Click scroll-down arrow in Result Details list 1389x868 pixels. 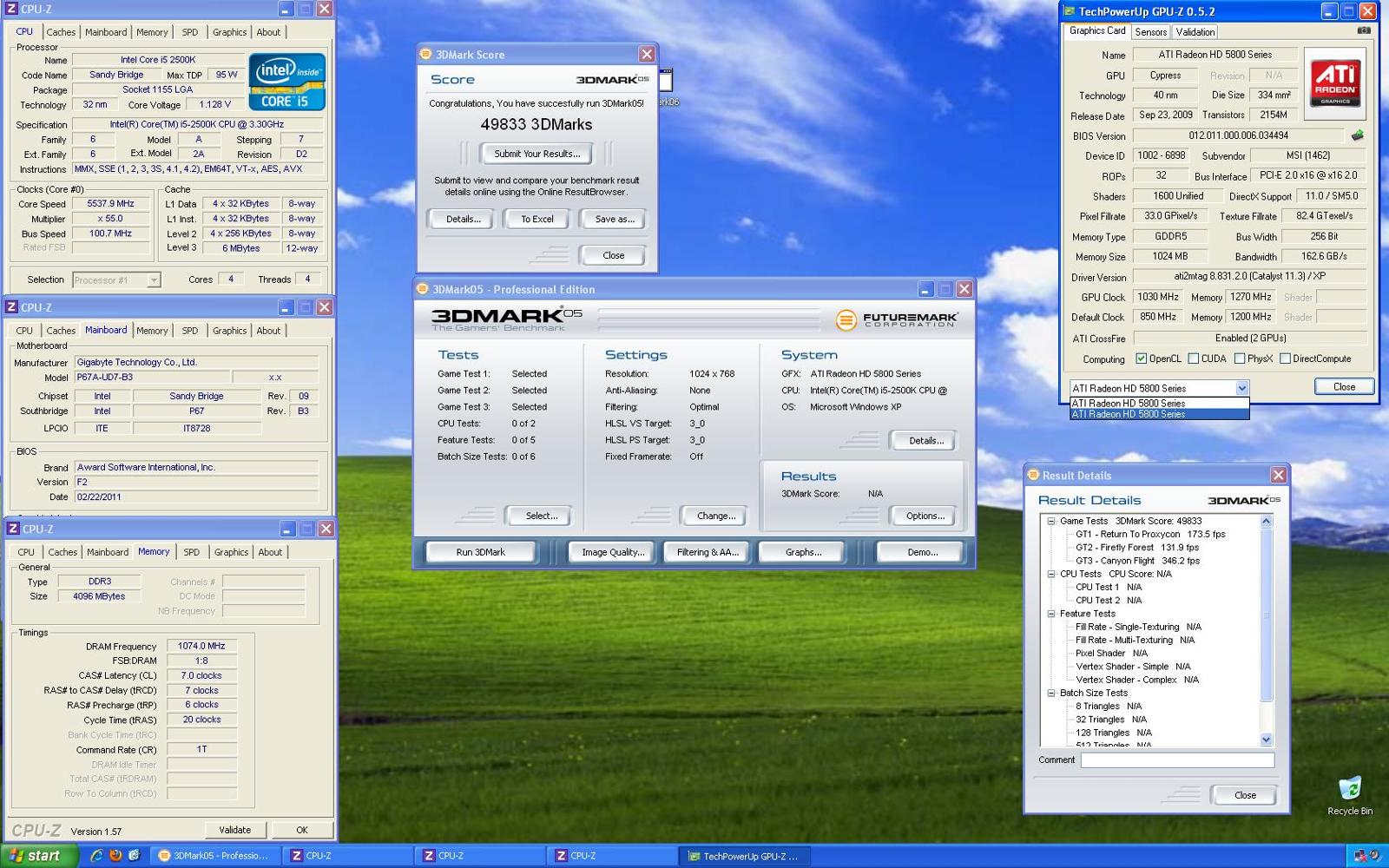click(1266, 740)
